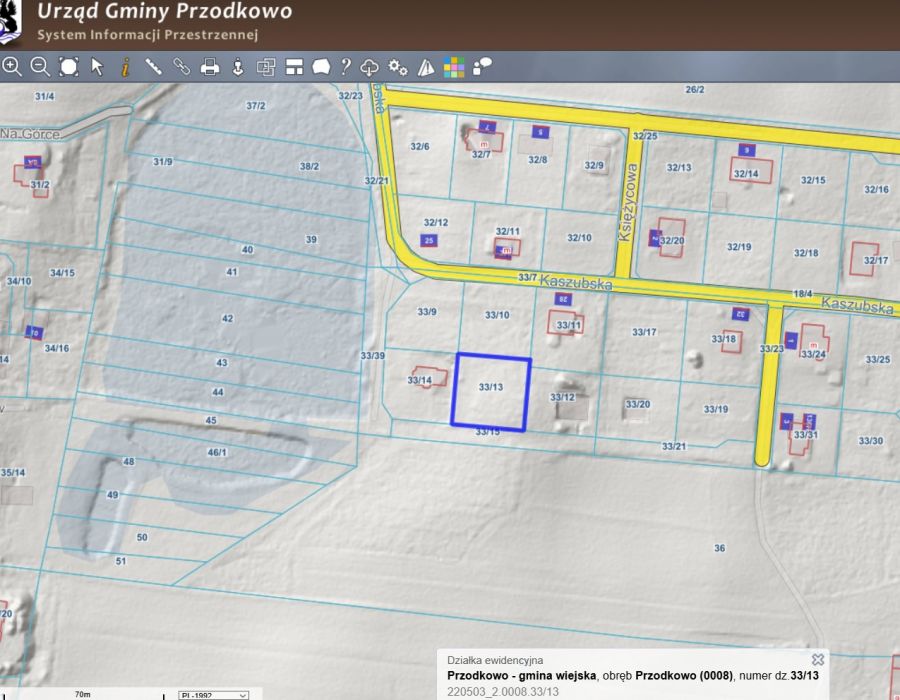This screenshot has width=900, height=700.
Task: Click the layout panels toolbar icon
Action: point(294,67)
